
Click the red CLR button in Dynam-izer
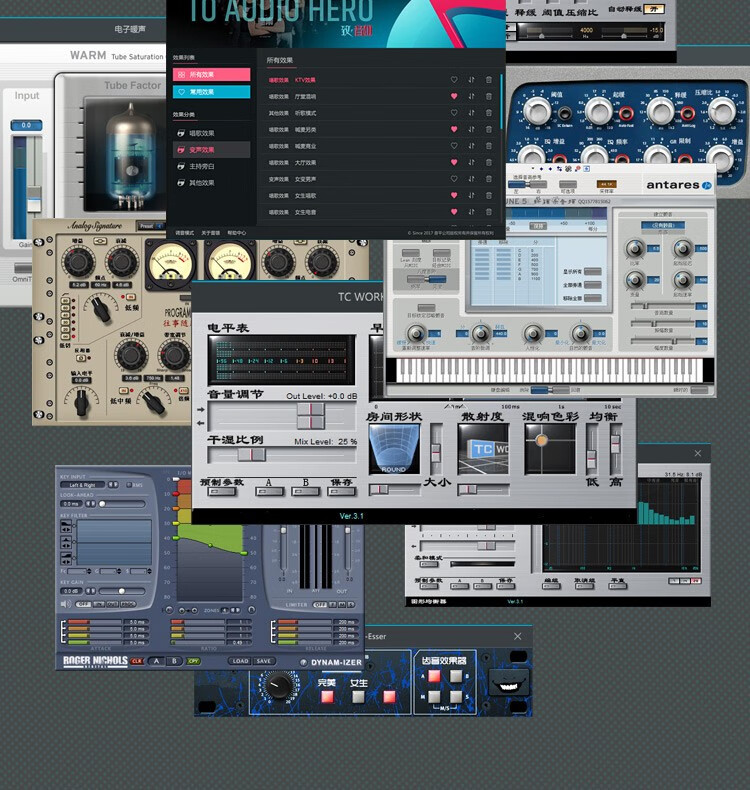point(137,661)
